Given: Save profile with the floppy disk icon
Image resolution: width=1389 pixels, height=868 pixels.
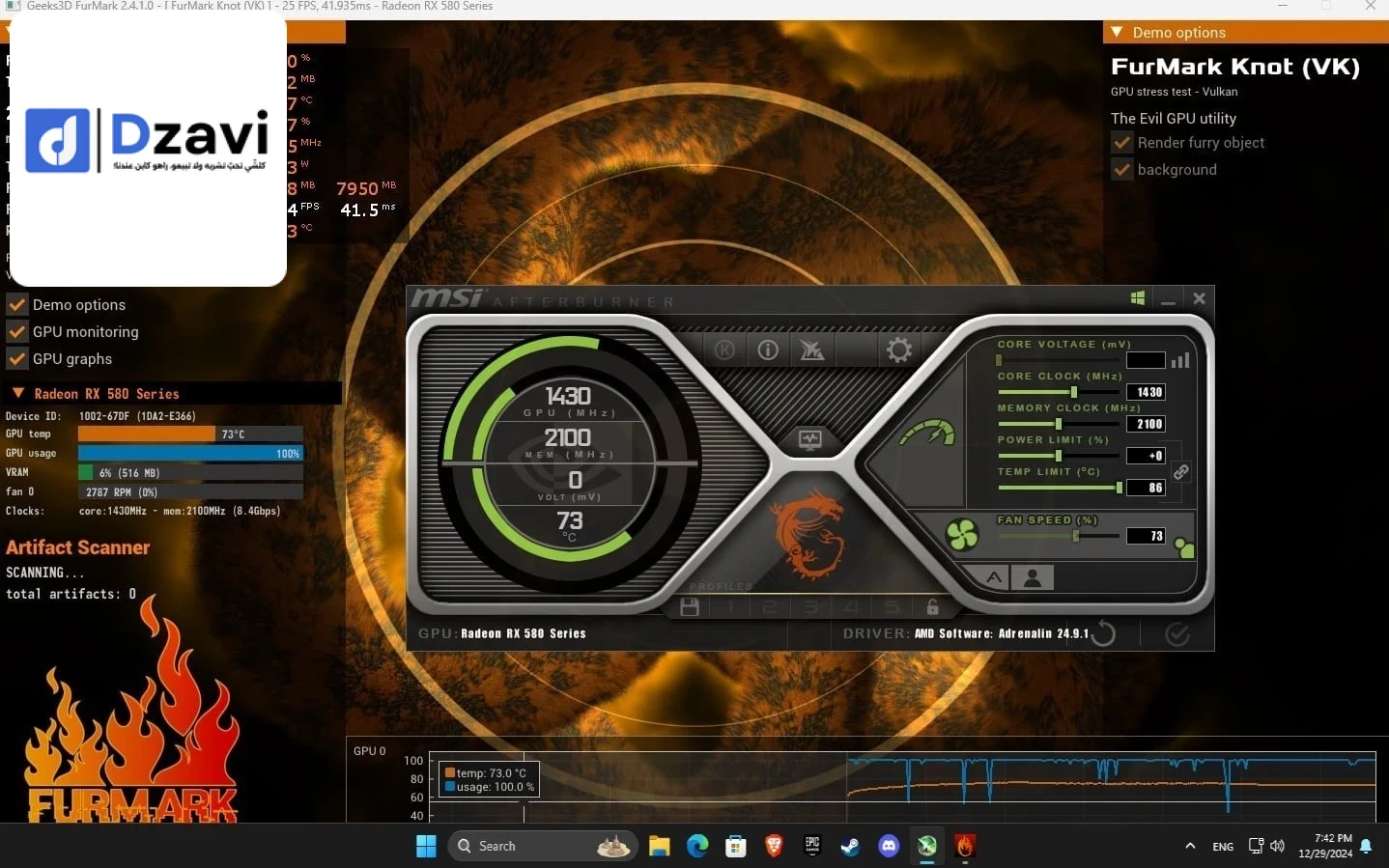Looking at the screenshot, I should click(x=689, y=606).
